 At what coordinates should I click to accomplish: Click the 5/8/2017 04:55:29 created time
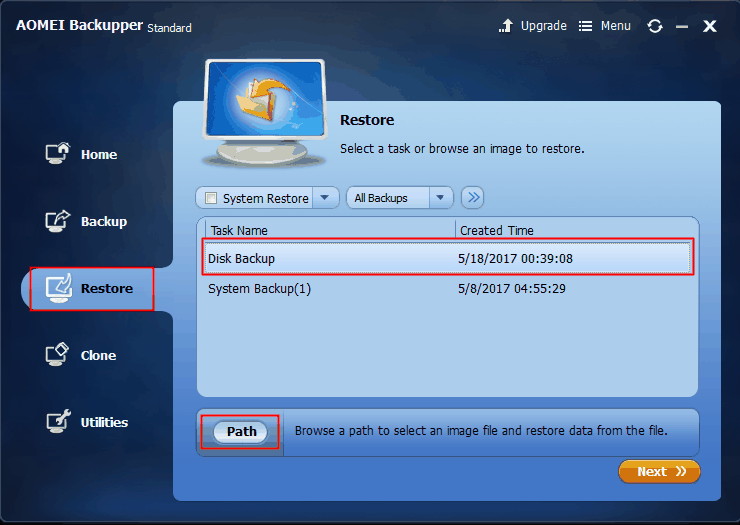coord(512,288)
